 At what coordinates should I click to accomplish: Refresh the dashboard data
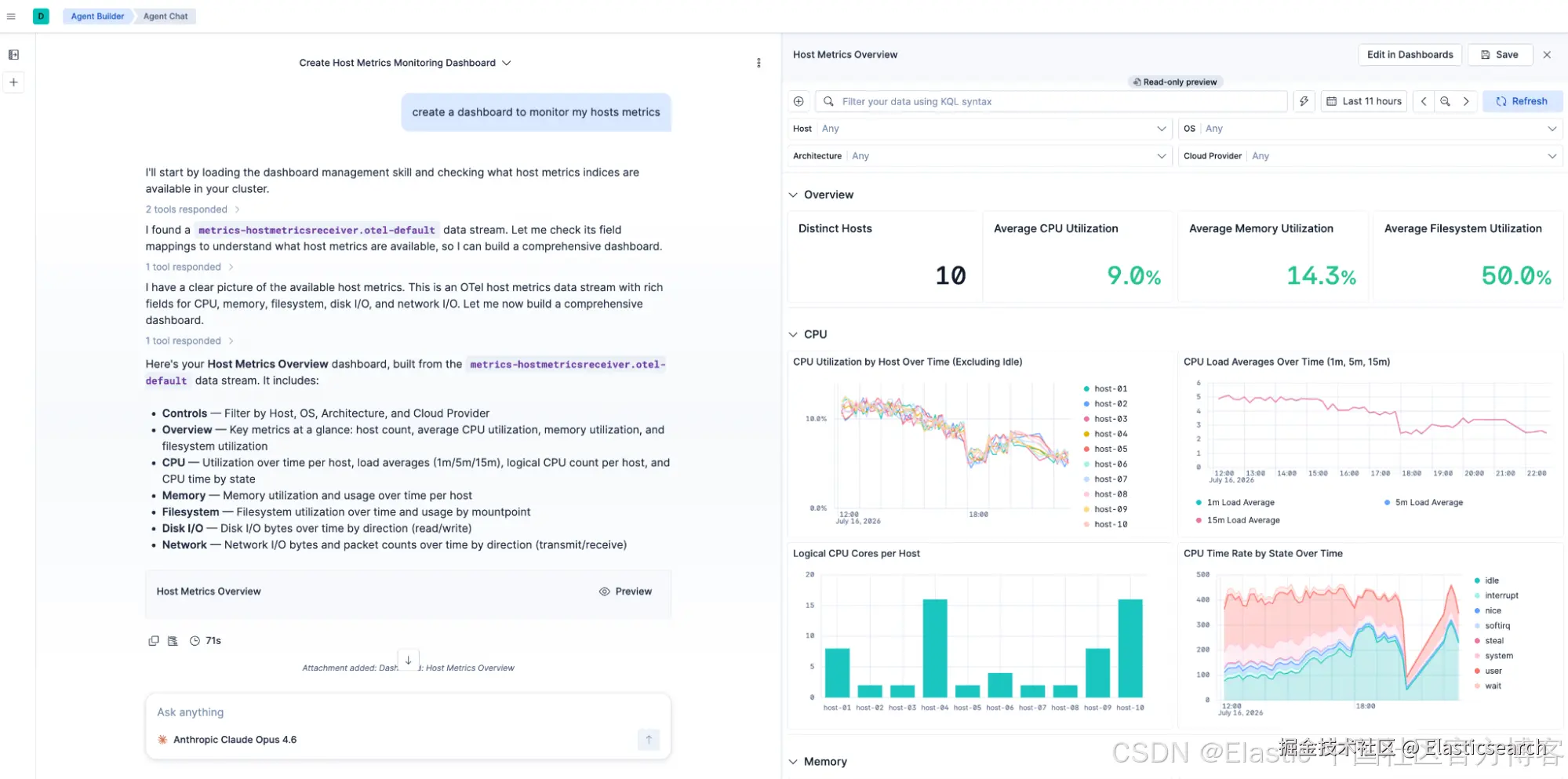pyautogui.click(x=1522, y=101)
